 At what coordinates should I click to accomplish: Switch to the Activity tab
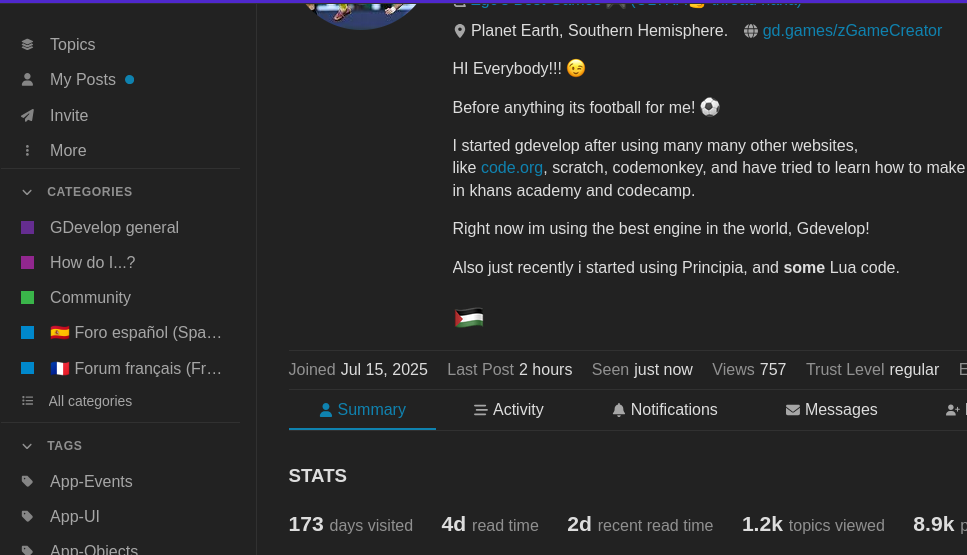coord(508,410)
